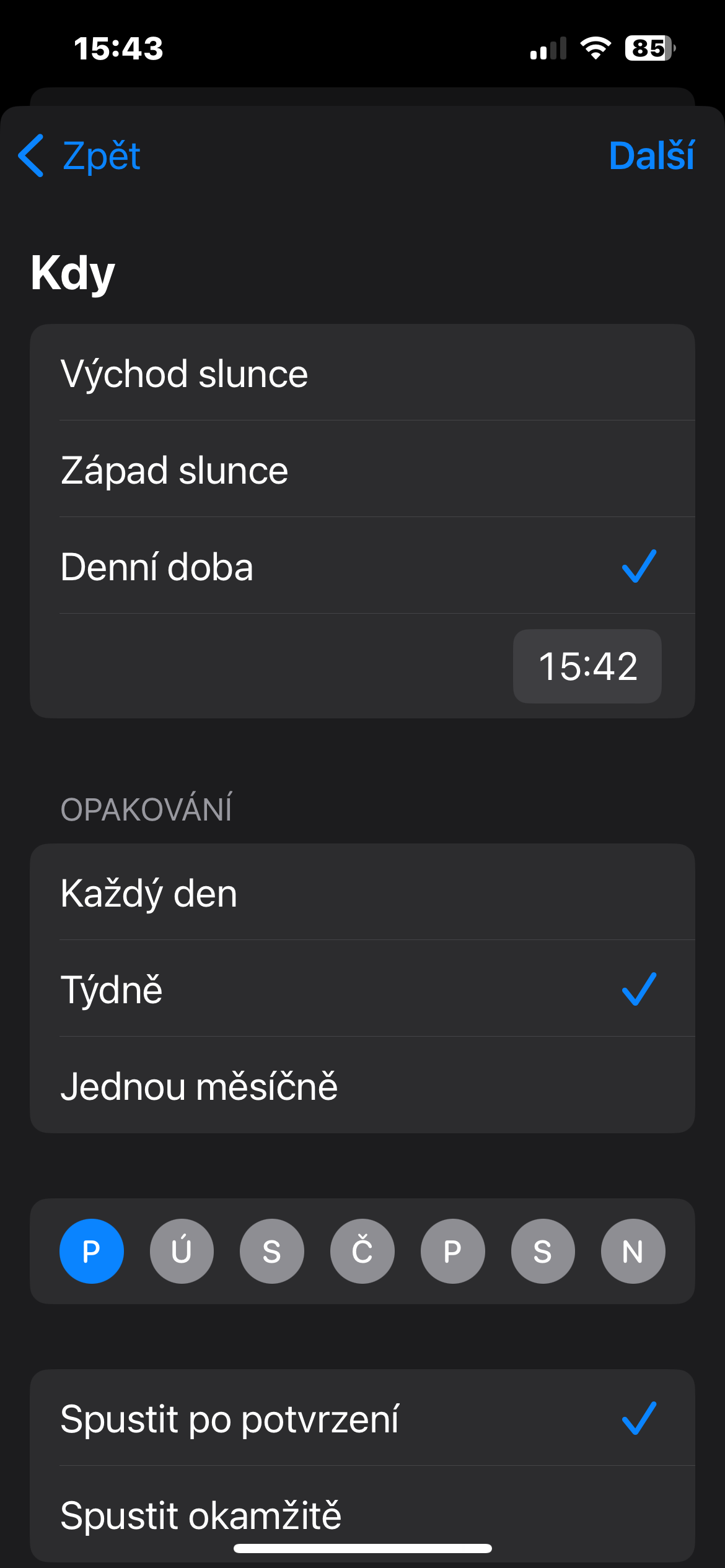Screen dimensions: 725x1568
Task: Go back with the Zpět link
Action: point(102,155)
